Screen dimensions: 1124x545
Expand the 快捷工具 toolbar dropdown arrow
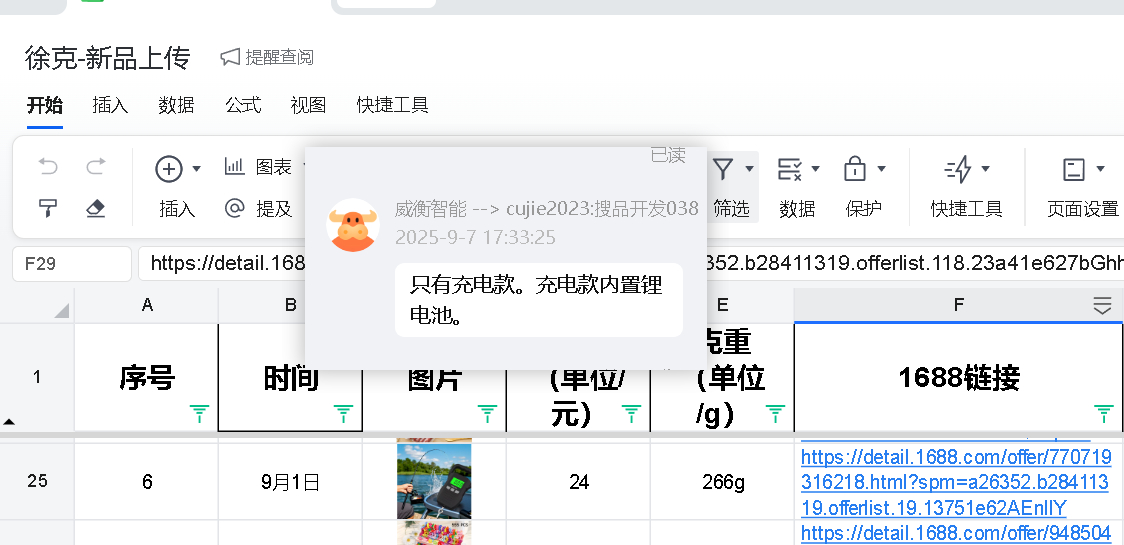(986, 169)
